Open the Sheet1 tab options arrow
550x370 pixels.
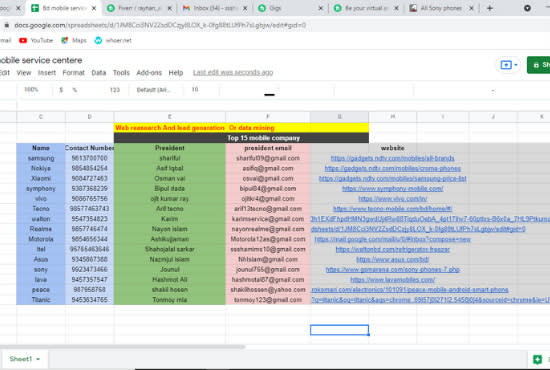pos(38,359)
